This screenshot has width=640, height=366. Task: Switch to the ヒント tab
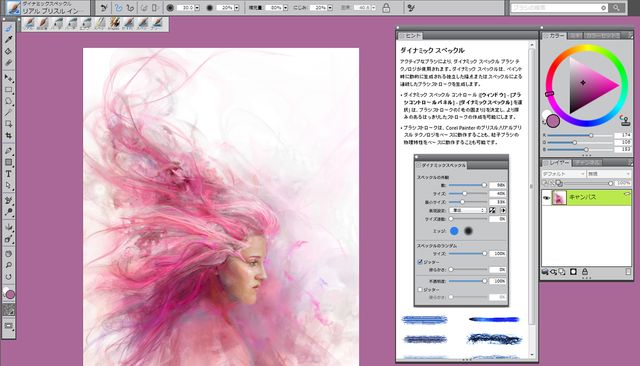pyautogui.click(x=411, y=36)
